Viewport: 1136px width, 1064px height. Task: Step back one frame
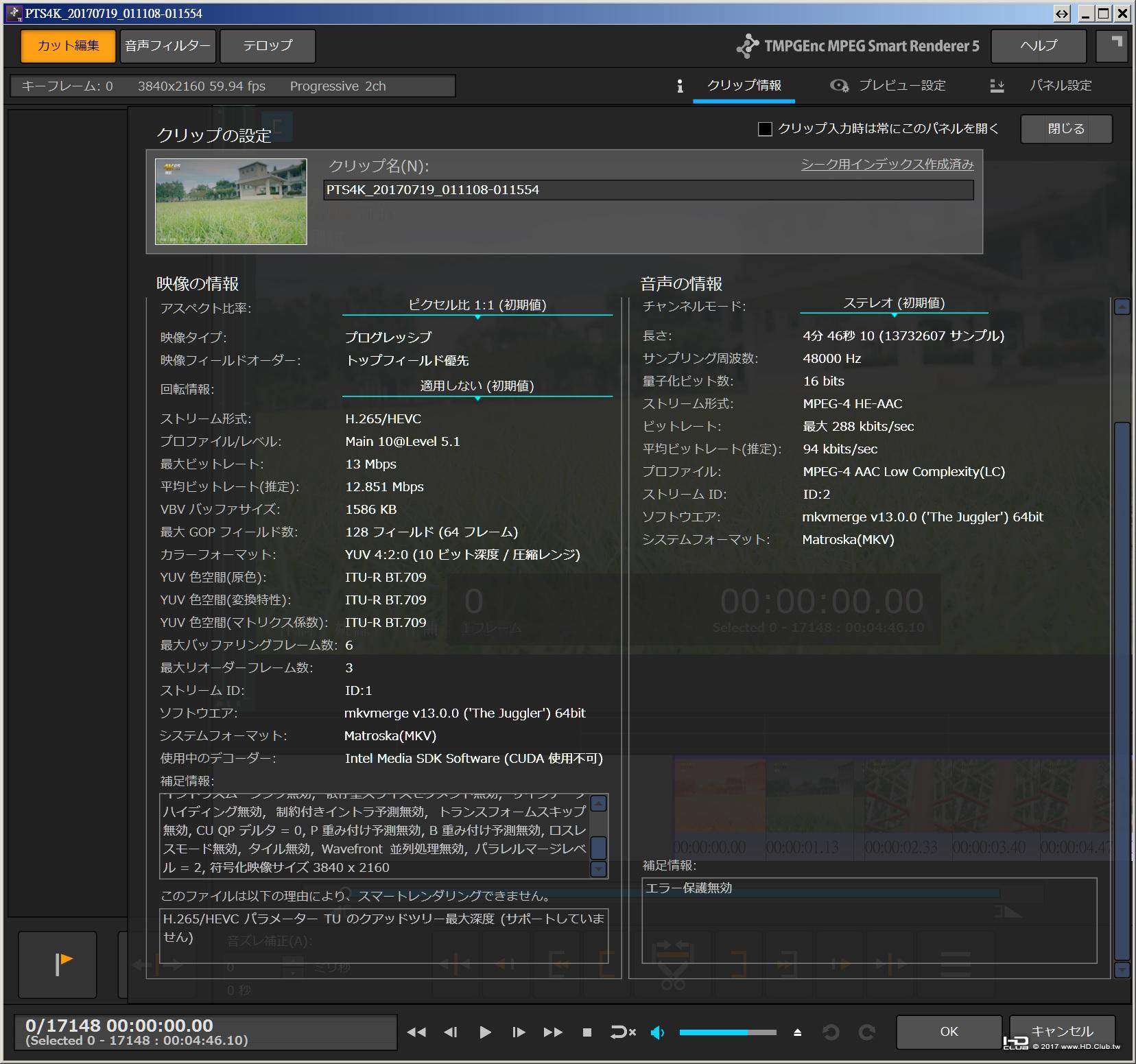[x=451, y=1032]
